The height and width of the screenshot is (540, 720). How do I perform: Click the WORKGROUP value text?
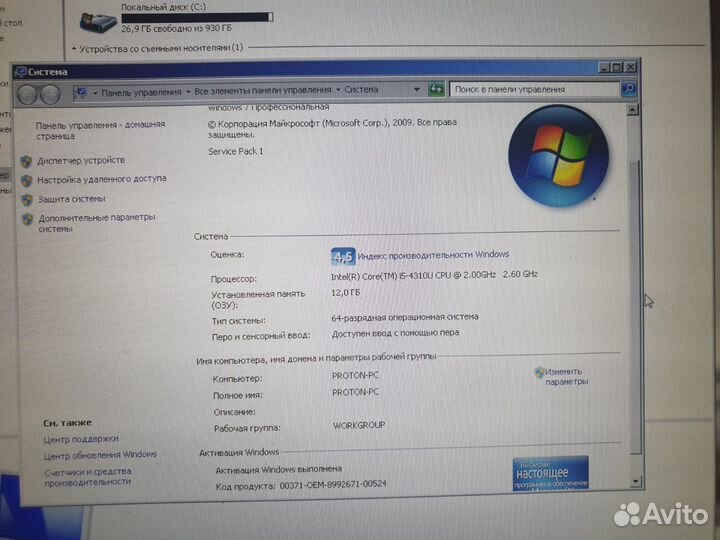pyautogui.click(x=359, y=425)
